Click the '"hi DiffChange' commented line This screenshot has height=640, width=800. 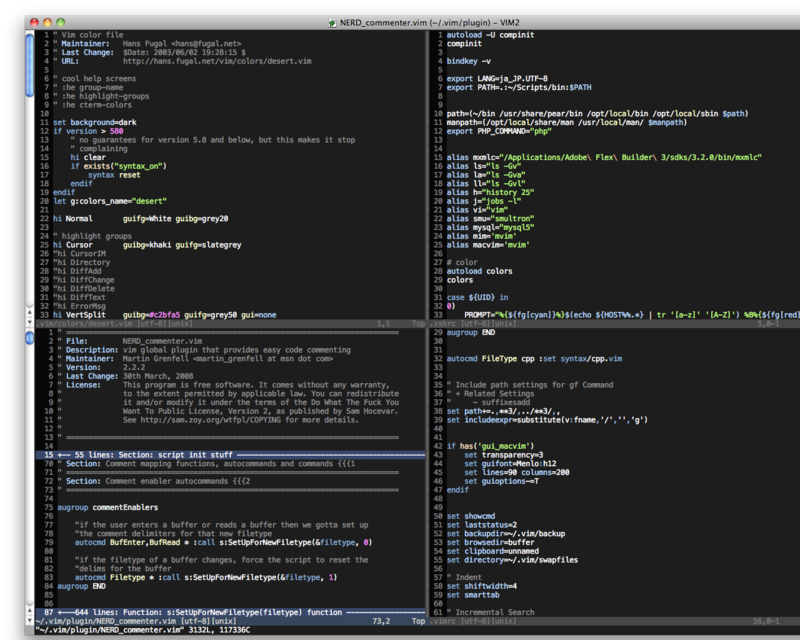(84, 280)
